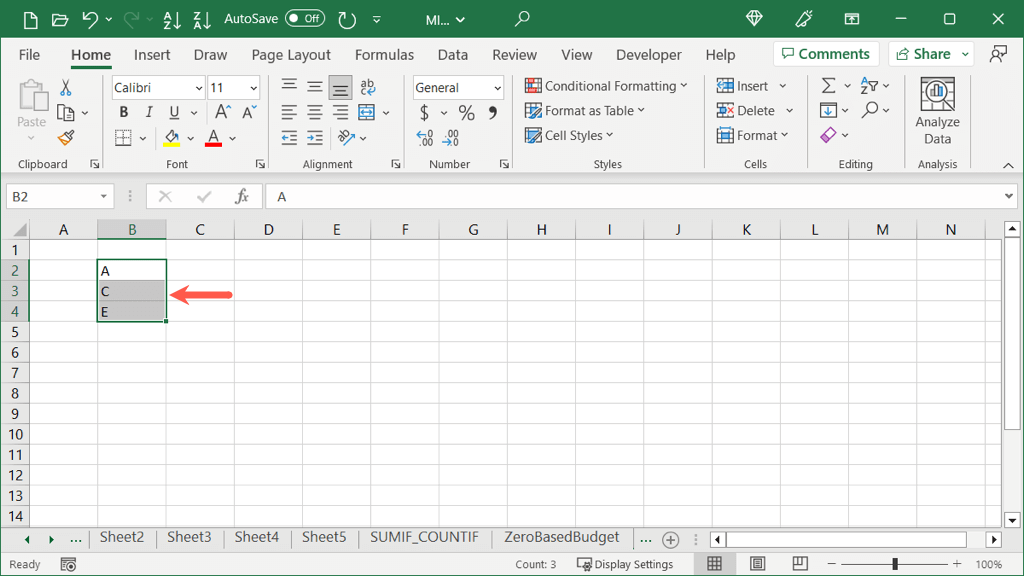Click the Merge & Center icon
The height and width of the screenshot is (576, 1024).
click(366, 112)
